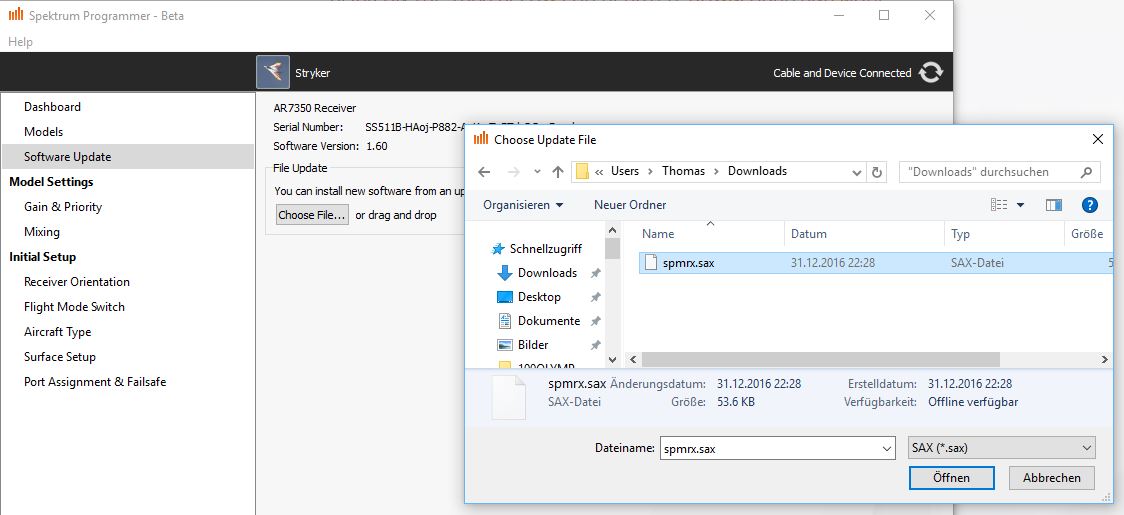The width and height of the screenshot is (1124, 515).
Task: Click the Choose File... button
Action: pos(313,215)
